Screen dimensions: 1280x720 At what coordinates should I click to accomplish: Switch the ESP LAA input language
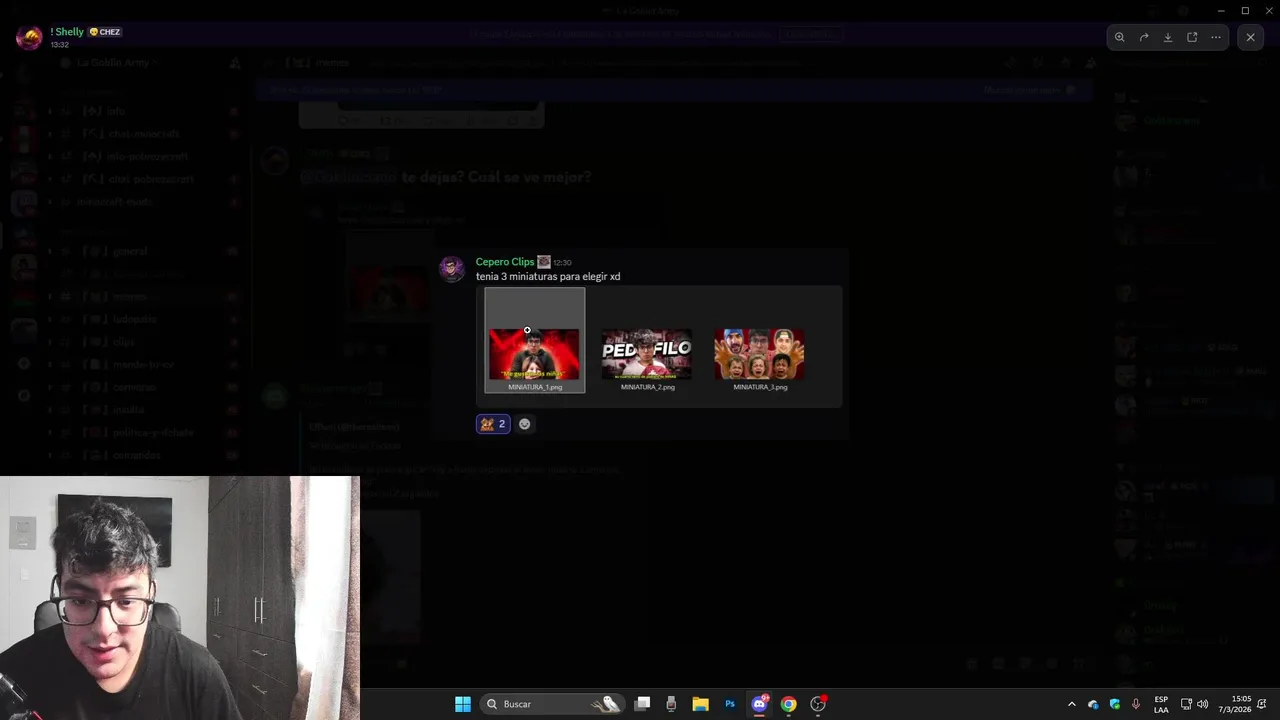point(1161,704)
